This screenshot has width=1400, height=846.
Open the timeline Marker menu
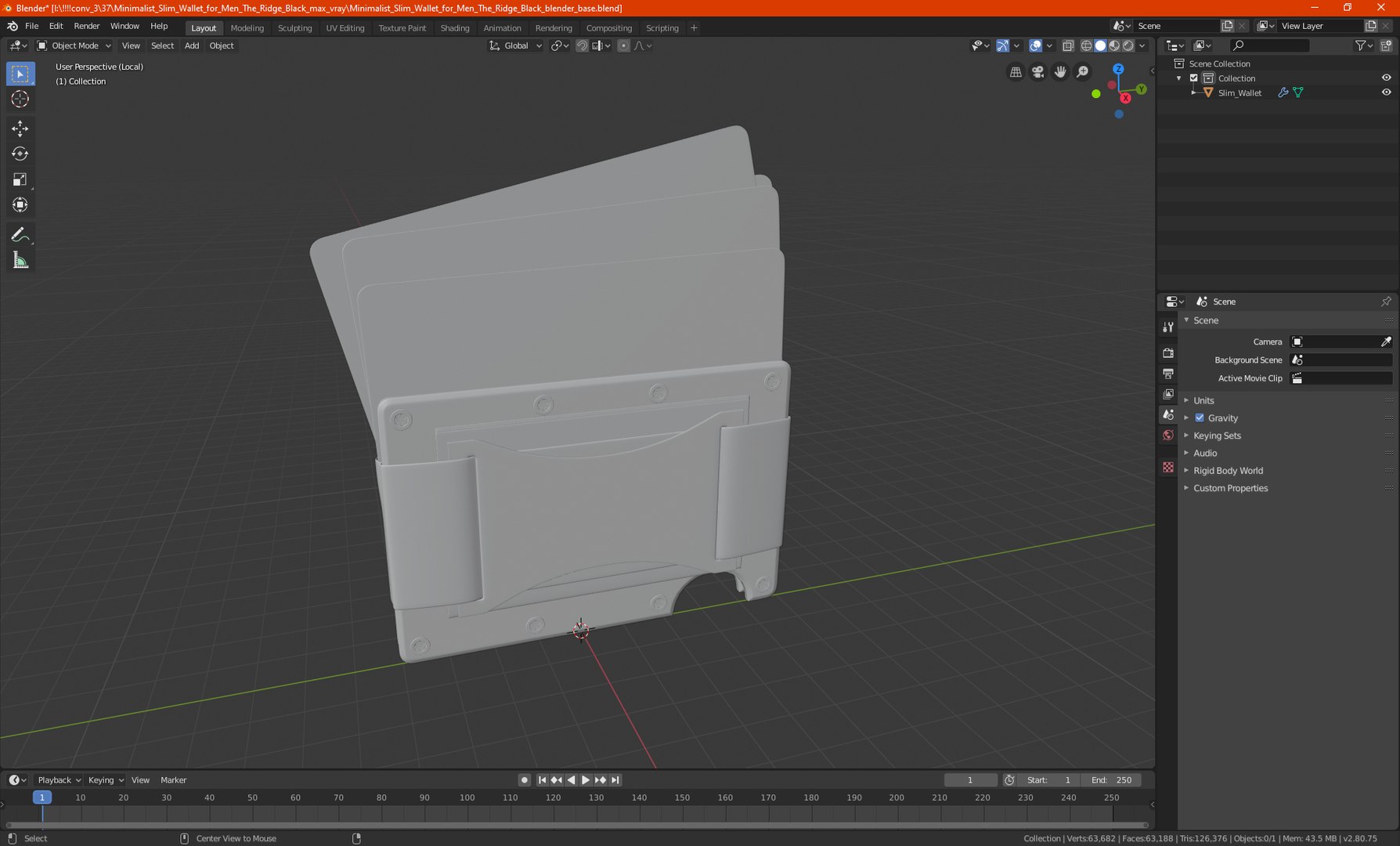173,780
